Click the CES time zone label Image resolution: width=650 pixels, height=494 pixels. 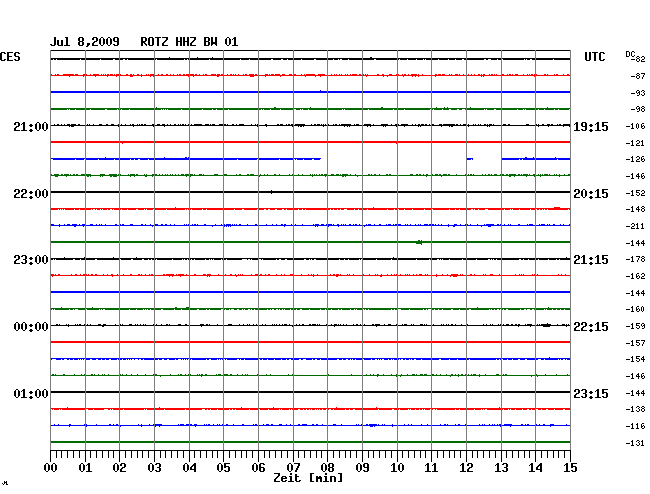pos(10,57)
